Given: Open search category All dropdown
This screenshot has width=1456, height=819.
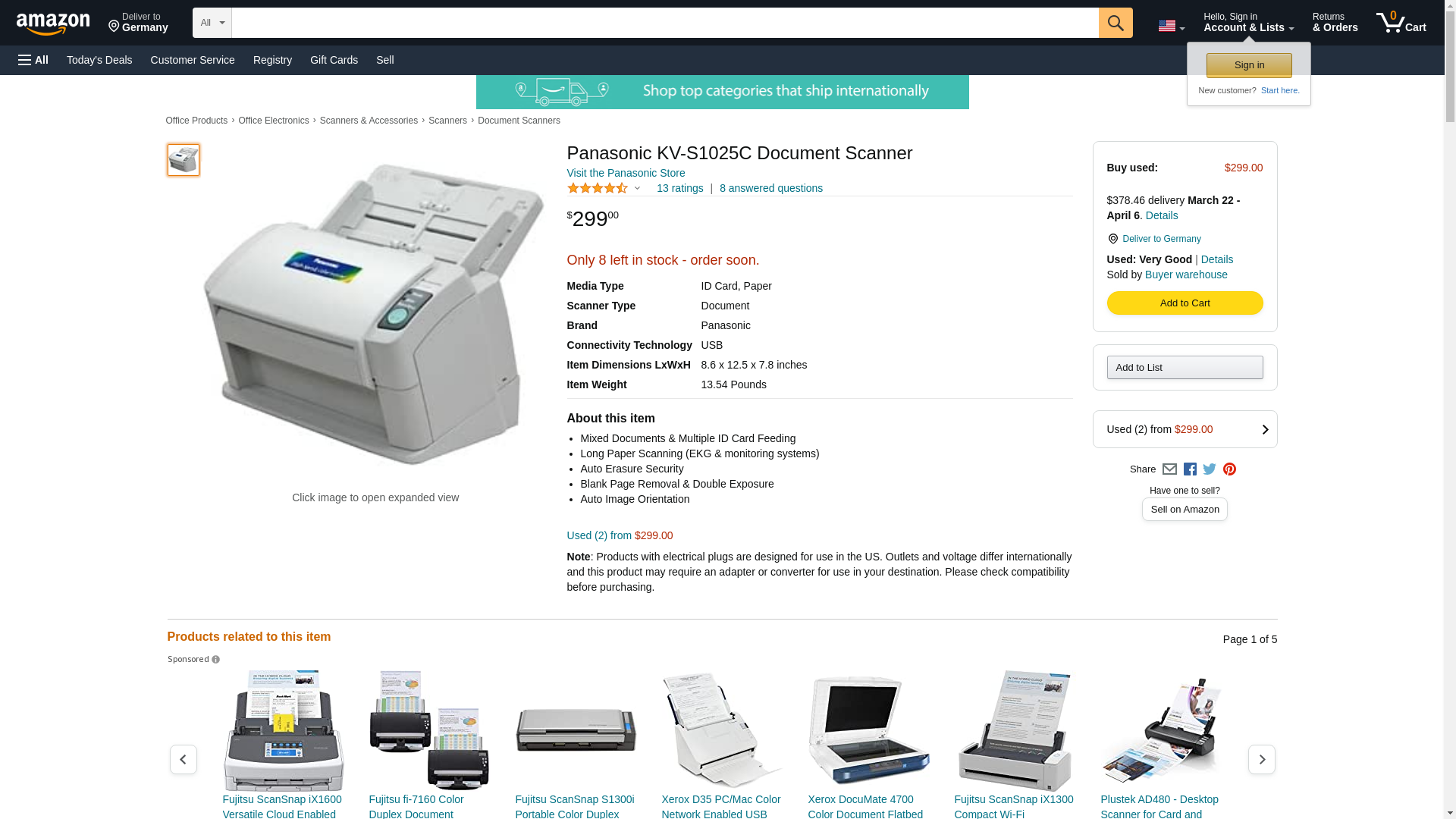Looking at the screenshot, I should 212,23.
